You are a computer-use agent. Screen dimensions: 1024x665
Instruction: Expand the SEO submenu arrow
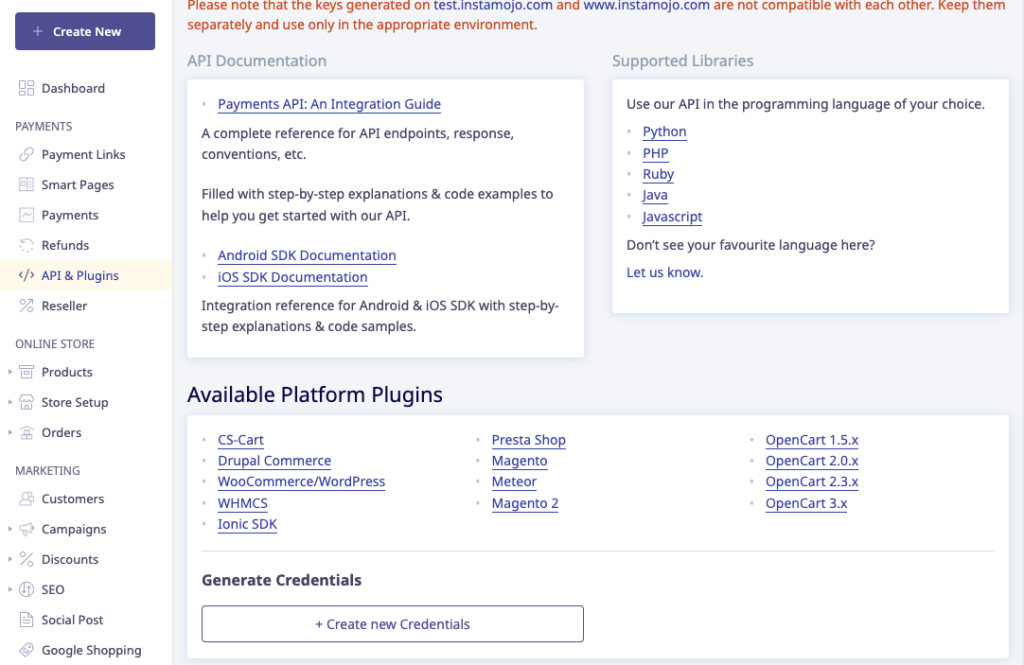10,590
